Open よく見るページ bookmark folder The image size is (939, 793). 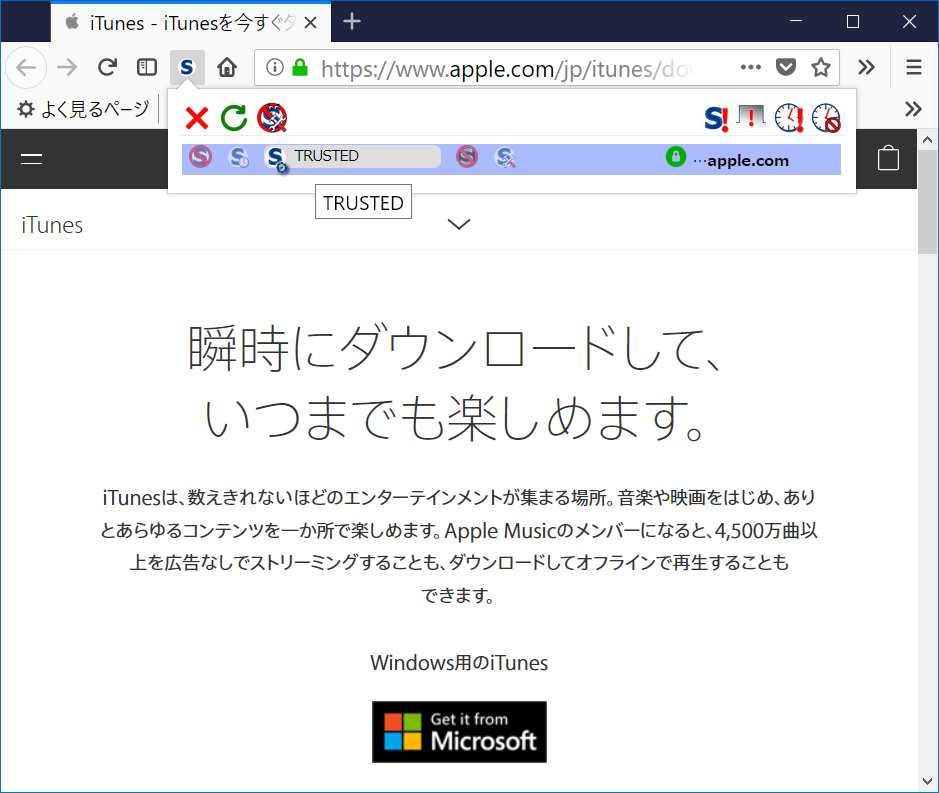pos(83,109)
